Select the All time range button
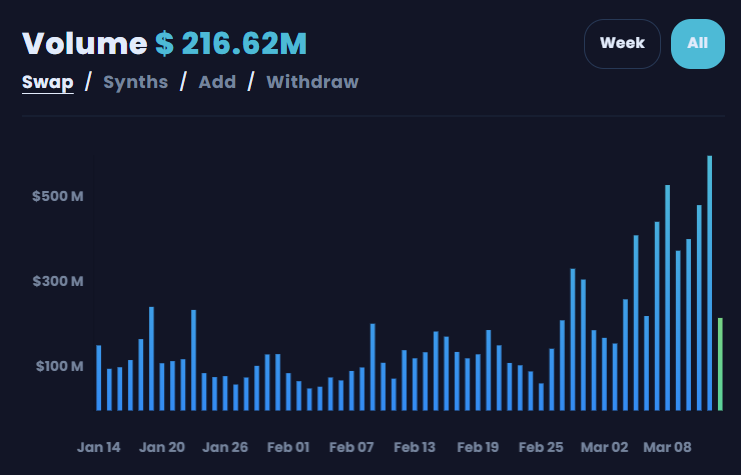 (x=697, y=44)
